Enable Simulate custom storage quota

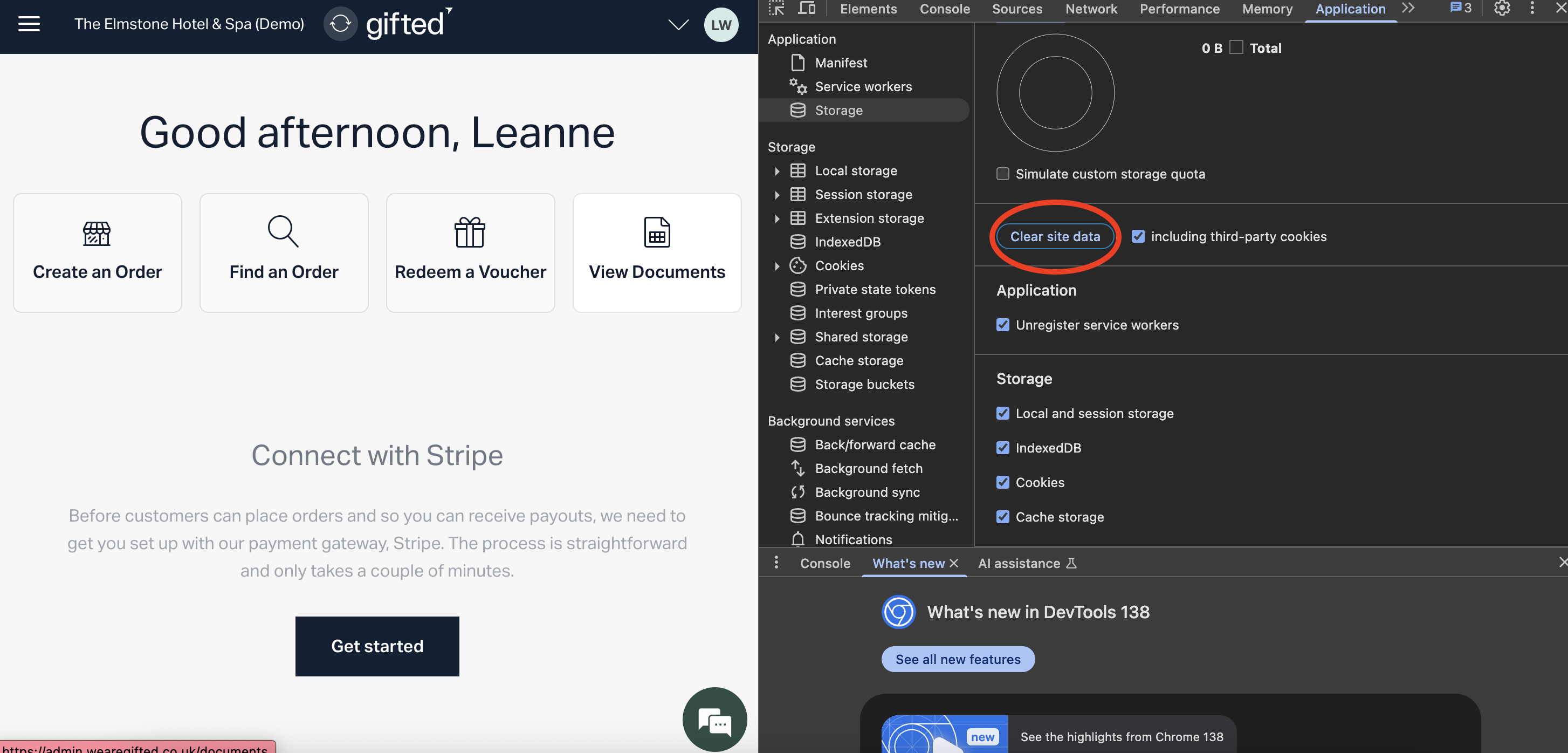pos(1002,174)
